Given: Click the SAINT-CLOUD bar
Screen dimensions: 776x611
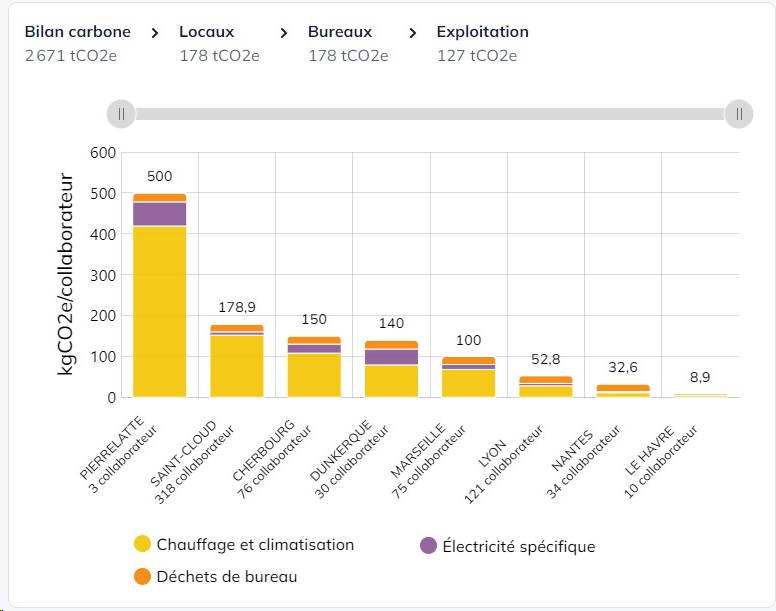Looking at the screenshot, I should pyautogui.click(x=237, y=361).
